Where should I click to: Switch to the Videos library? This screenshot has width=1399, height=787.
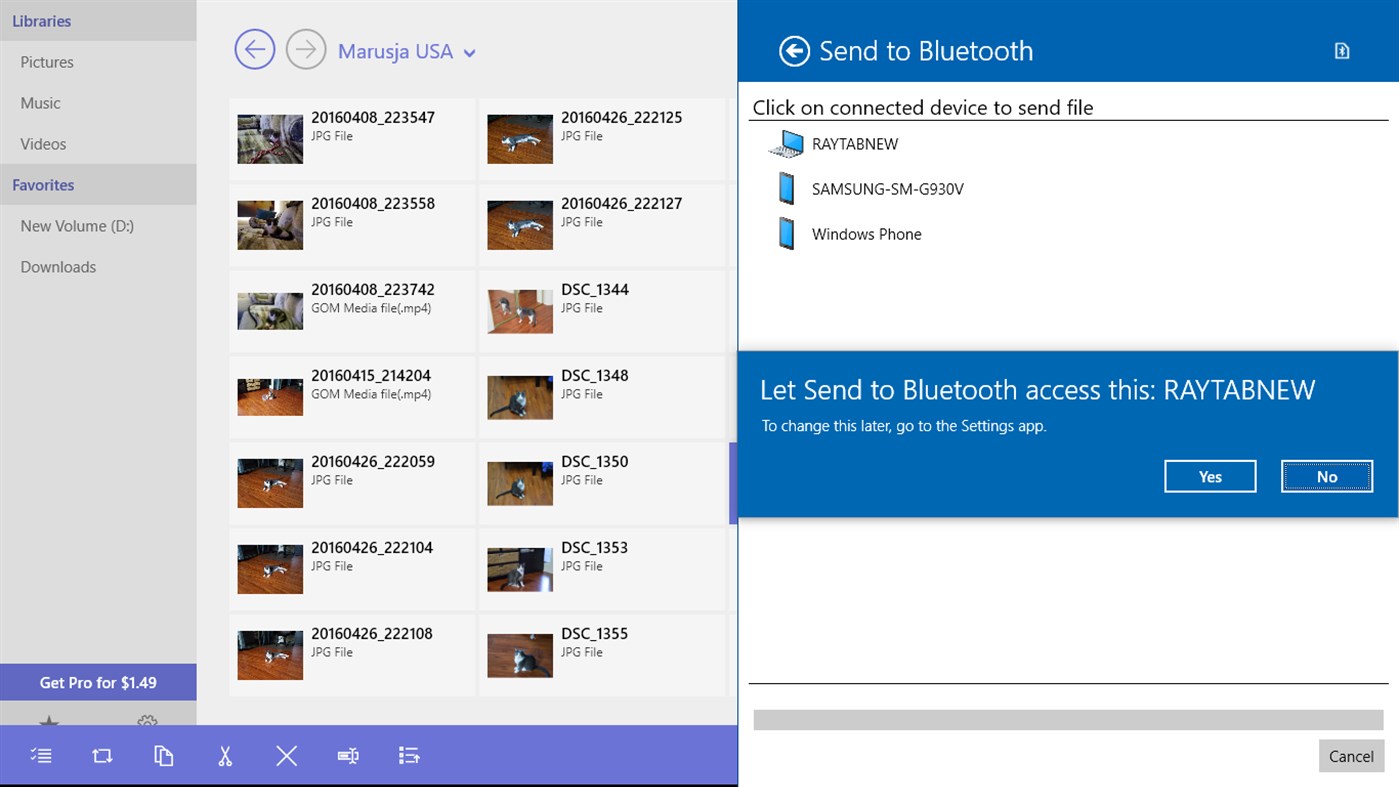pos(42,143)
